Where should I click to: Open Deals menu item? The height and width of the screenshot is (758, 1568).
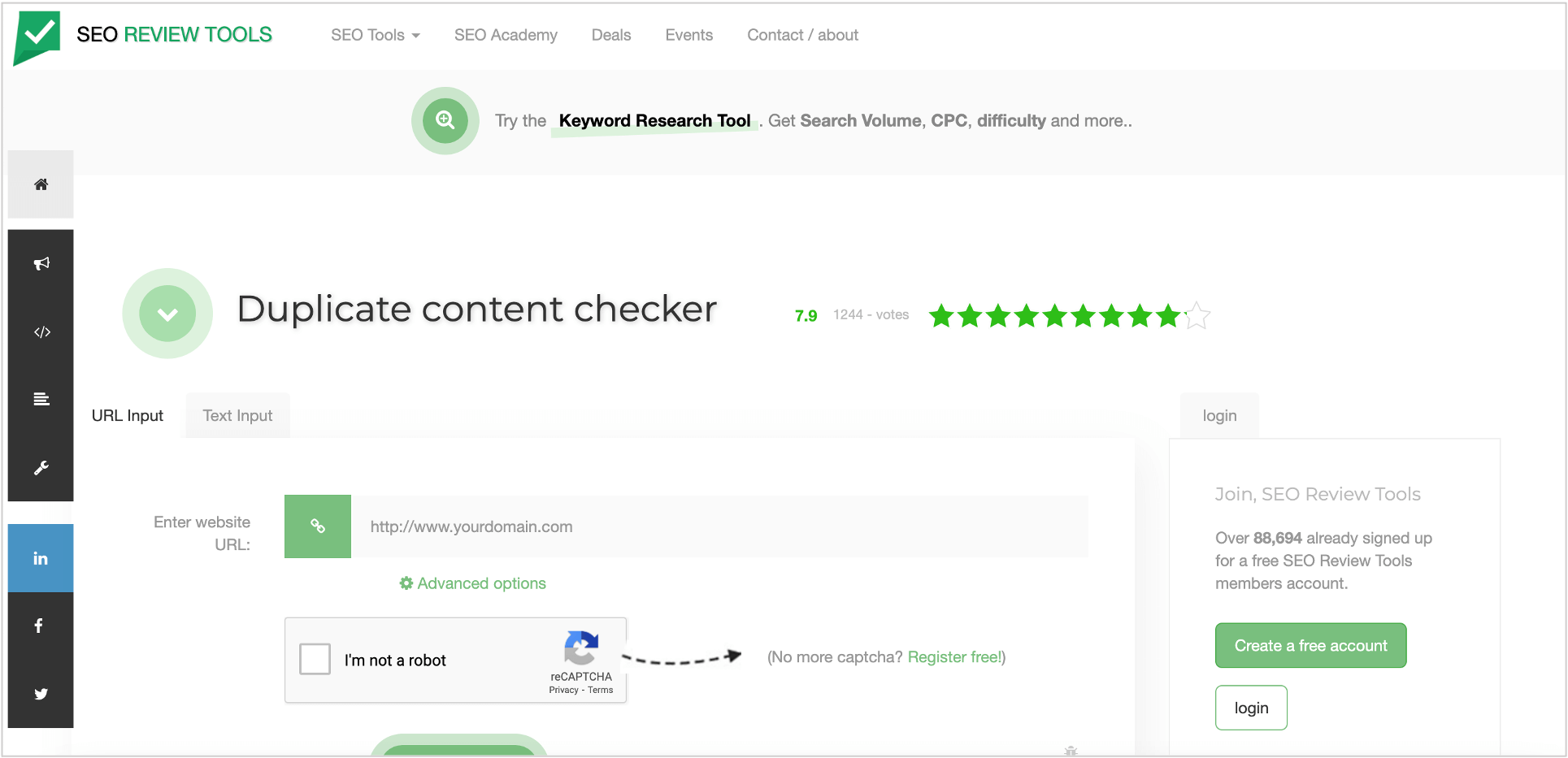point(611,35)
